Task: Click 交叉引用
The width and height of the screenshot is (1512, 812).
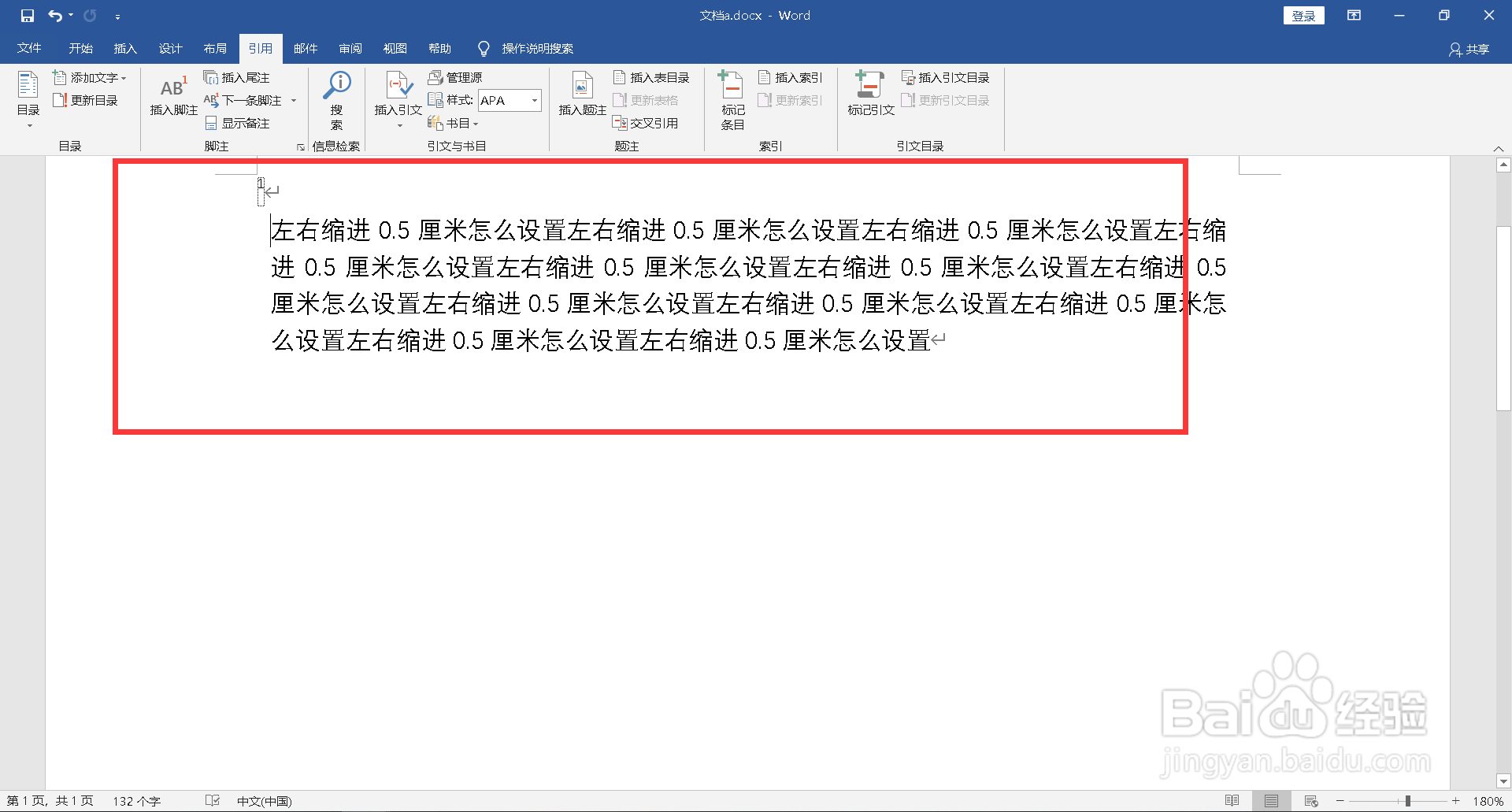Action: click(x=646, y=123)
